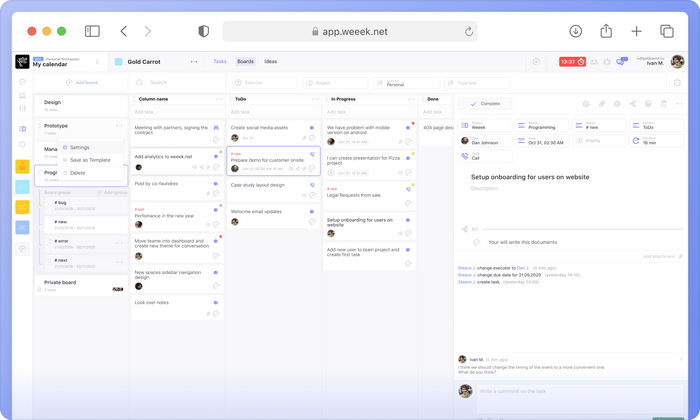700x420 pixels.
Task: Click 'Add board' in the sidebar
Action: click(x=82, y=83)
